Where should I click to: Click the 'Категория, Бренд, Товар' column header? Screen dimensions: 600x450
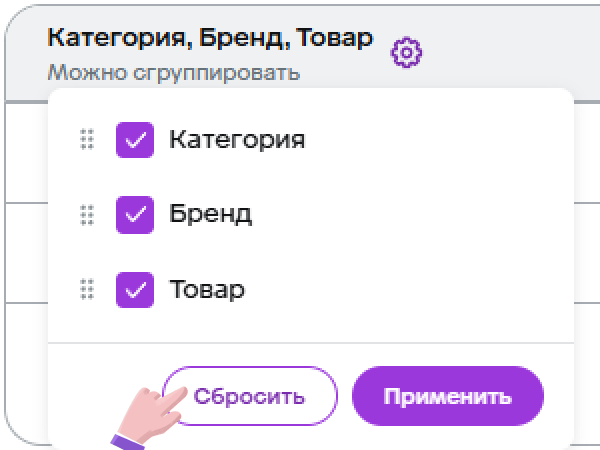[x=210, y=38]
